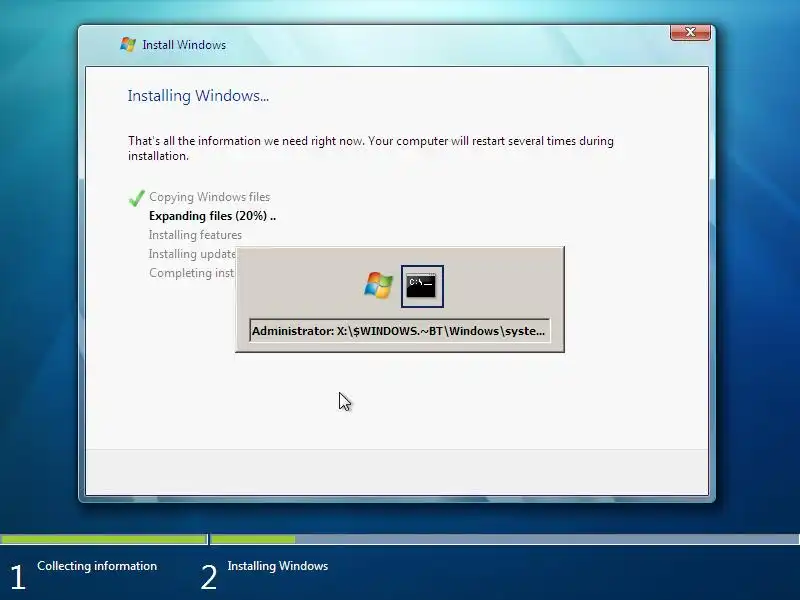Viewport: 800px width, 600px height.
Task: Select the command prompt icon in task switcher
Action: click(422, 286)
